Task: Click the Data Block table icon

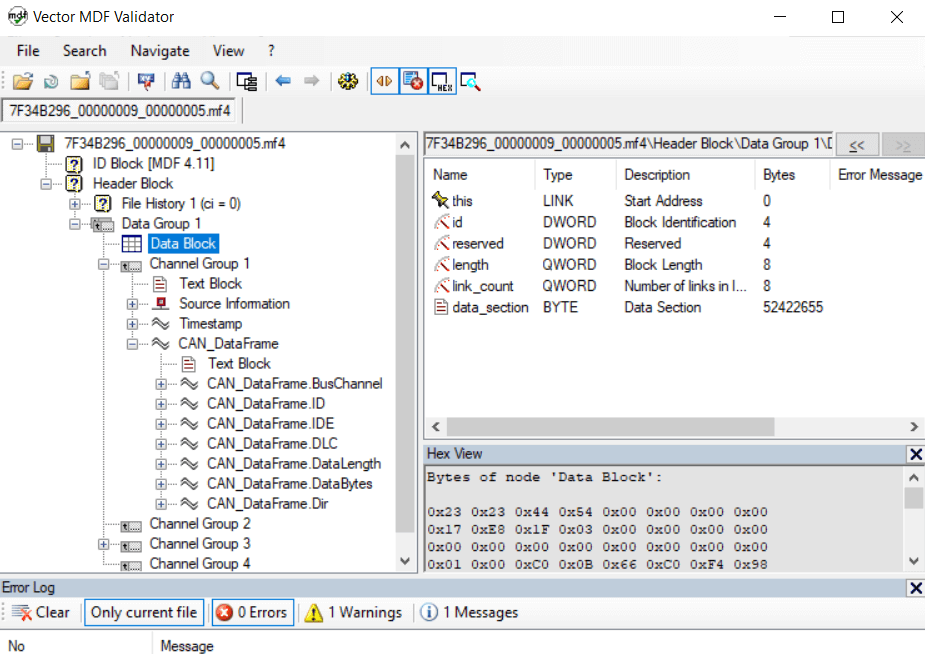Action: pos(132,244)
